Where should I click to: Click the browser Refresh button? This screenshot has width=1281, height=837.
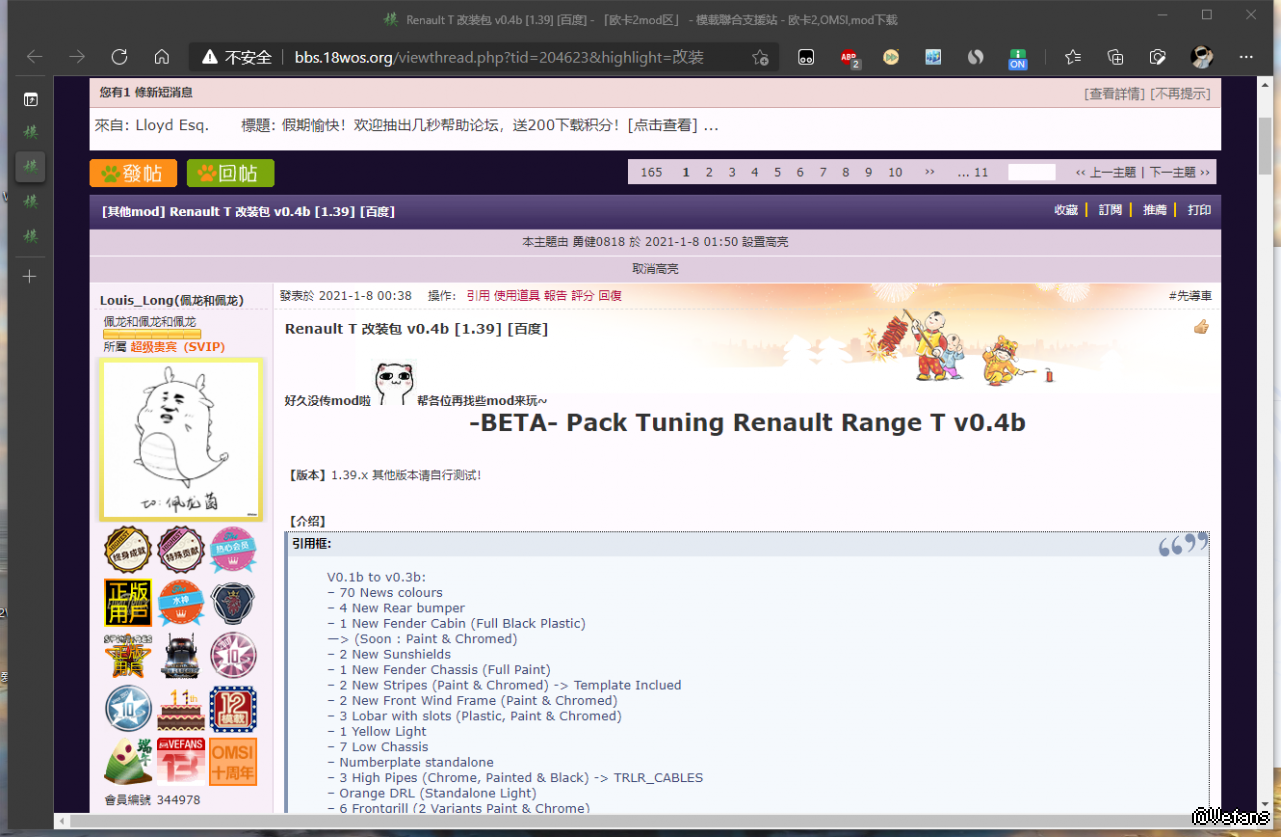coord(119,57)
